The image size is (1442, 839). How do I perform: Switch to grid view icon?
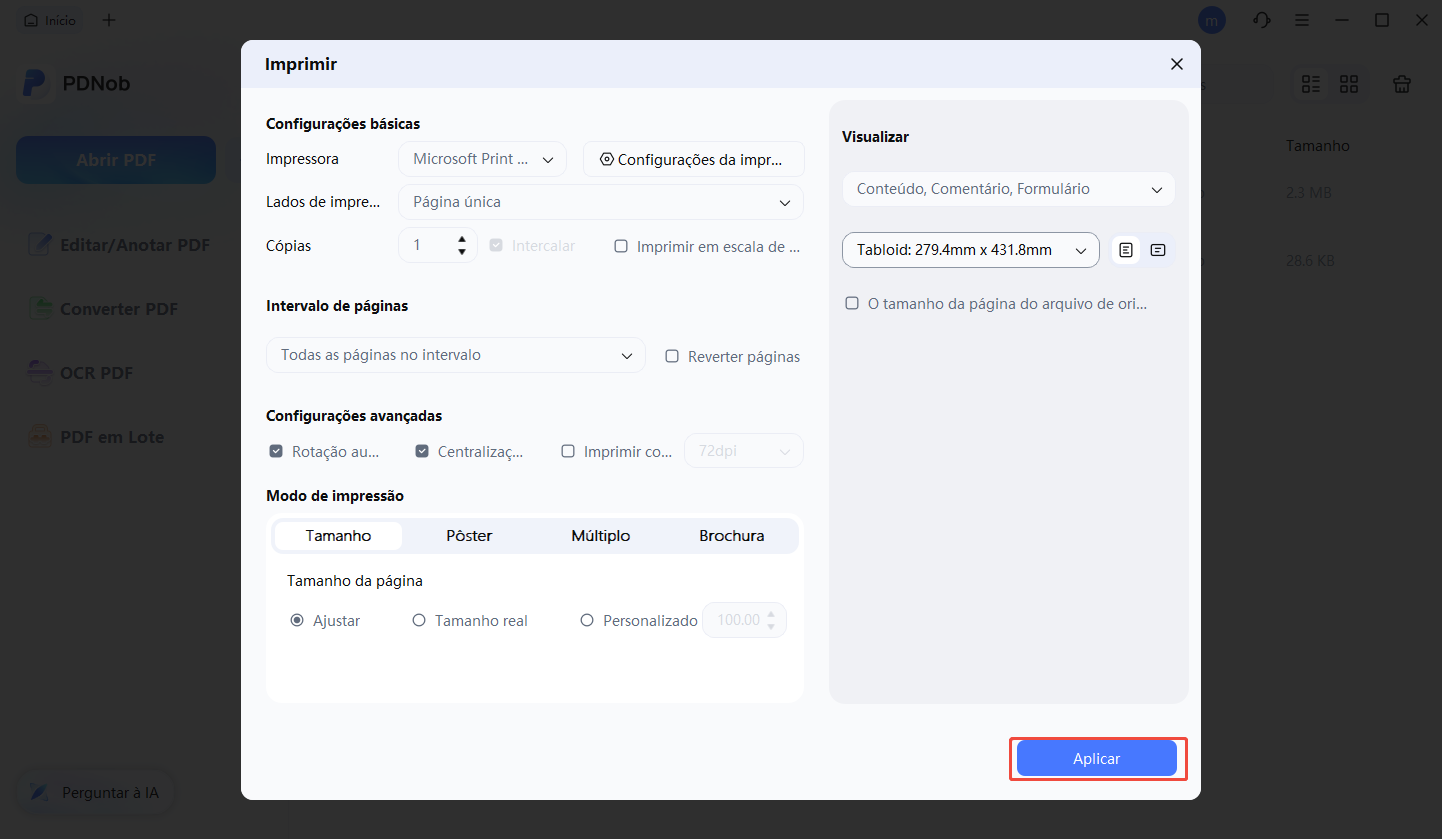[x=1349, y=85]
